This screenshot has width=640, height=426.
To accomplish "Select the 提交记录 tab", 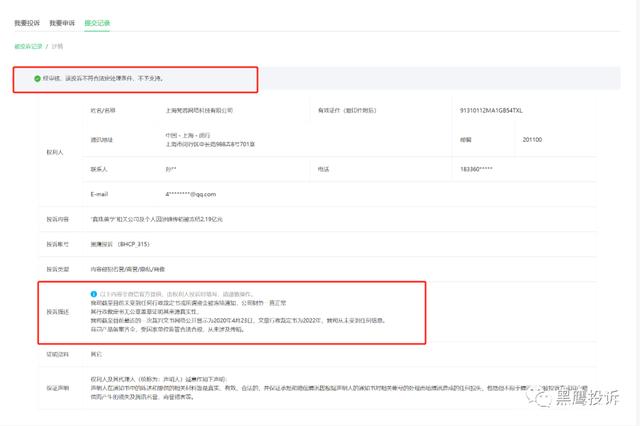I will click(x=97, y=23).
